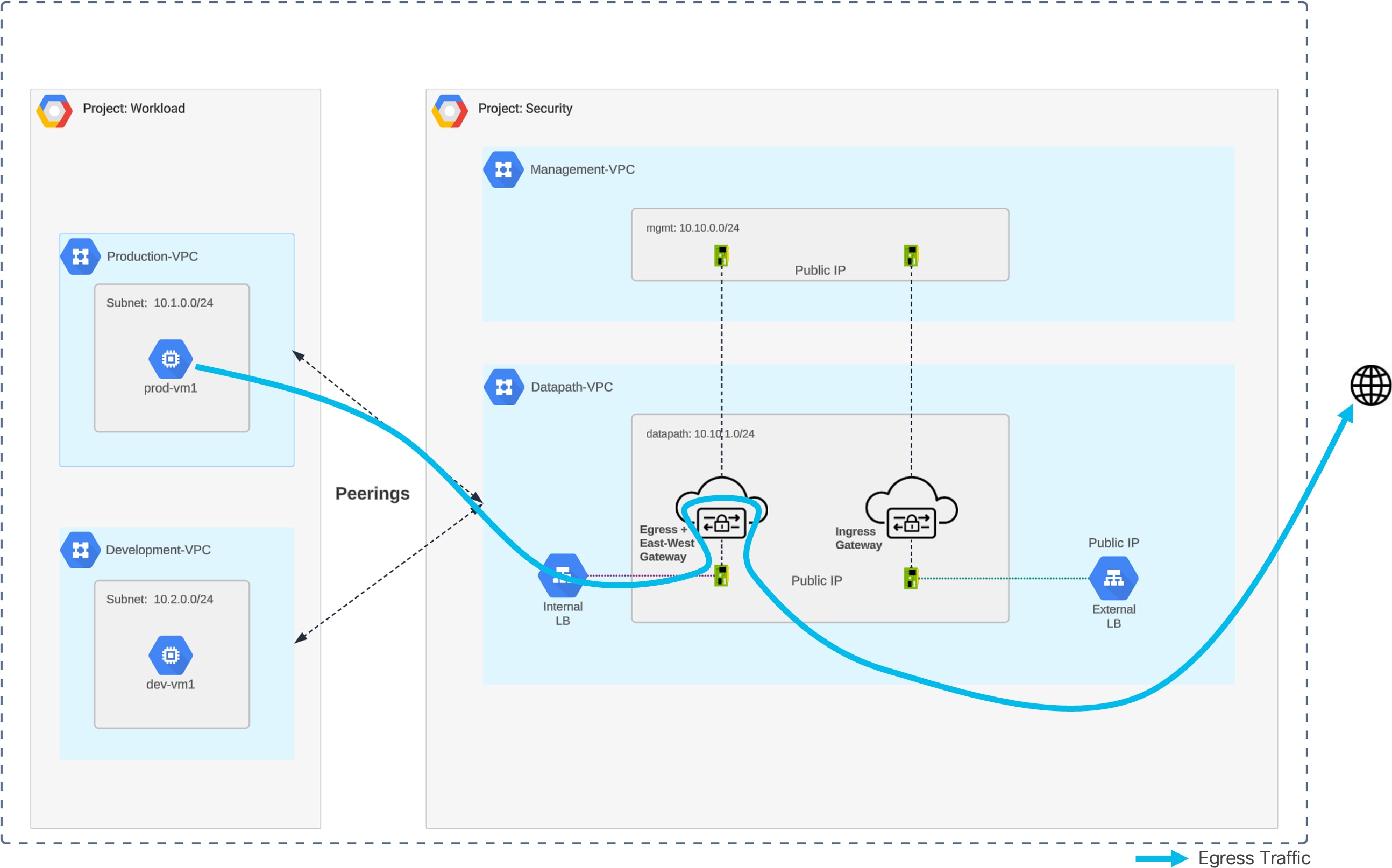Image resolution: width=1392 pixels, height=868 pixels.
Task: Click the External LB load balancer icon
Action: 1113,578
